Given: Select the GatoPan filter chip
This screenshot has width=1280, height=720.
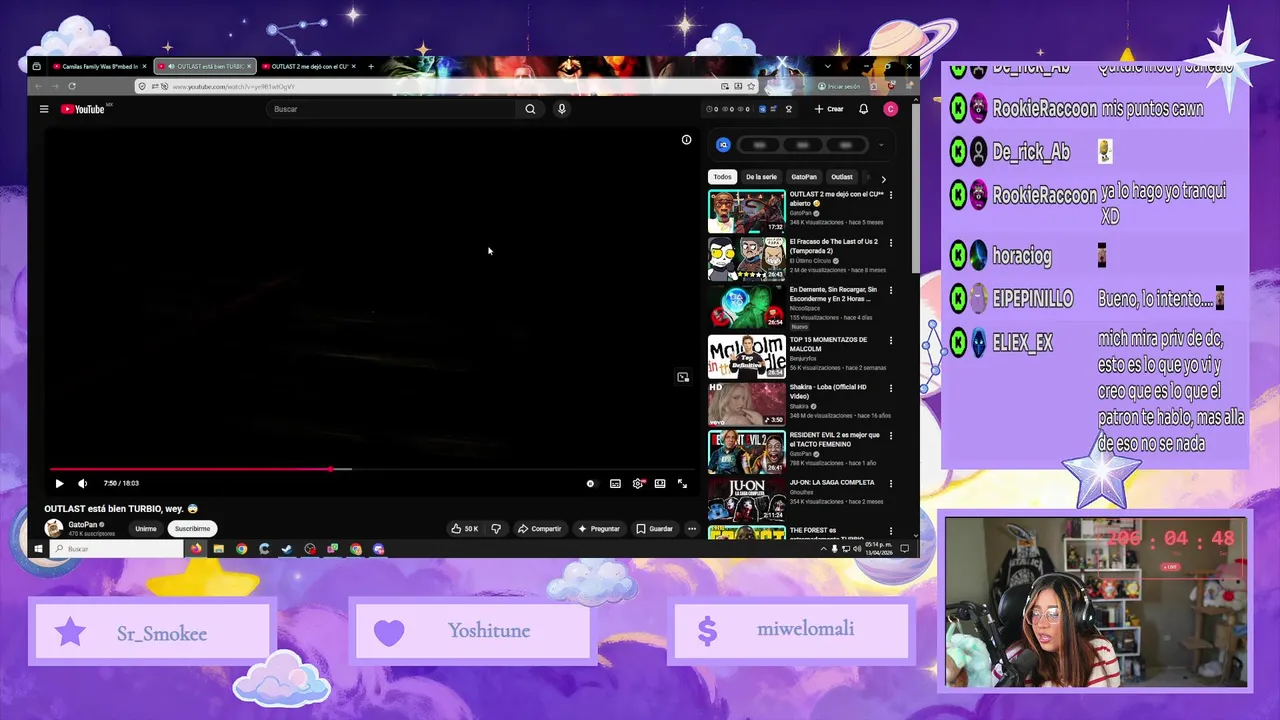Looking at the screenshot, I should pos(804,177).
